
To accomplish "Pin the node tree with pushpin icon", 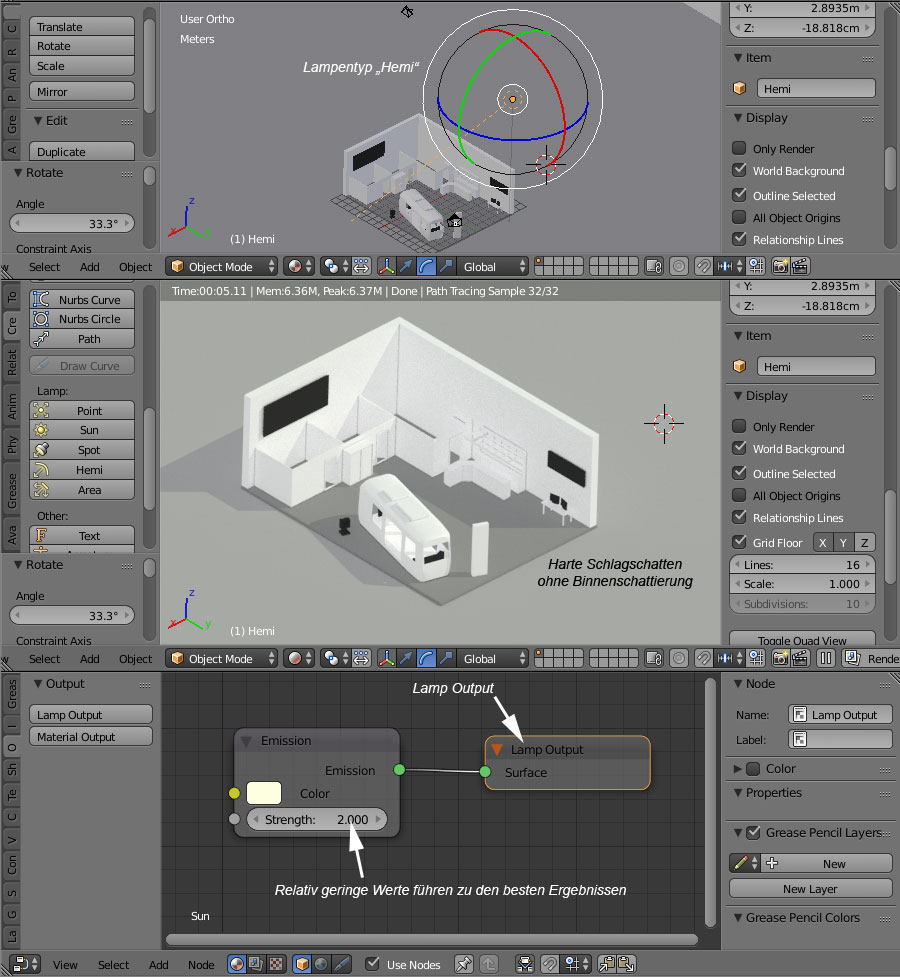I will 464,964.
